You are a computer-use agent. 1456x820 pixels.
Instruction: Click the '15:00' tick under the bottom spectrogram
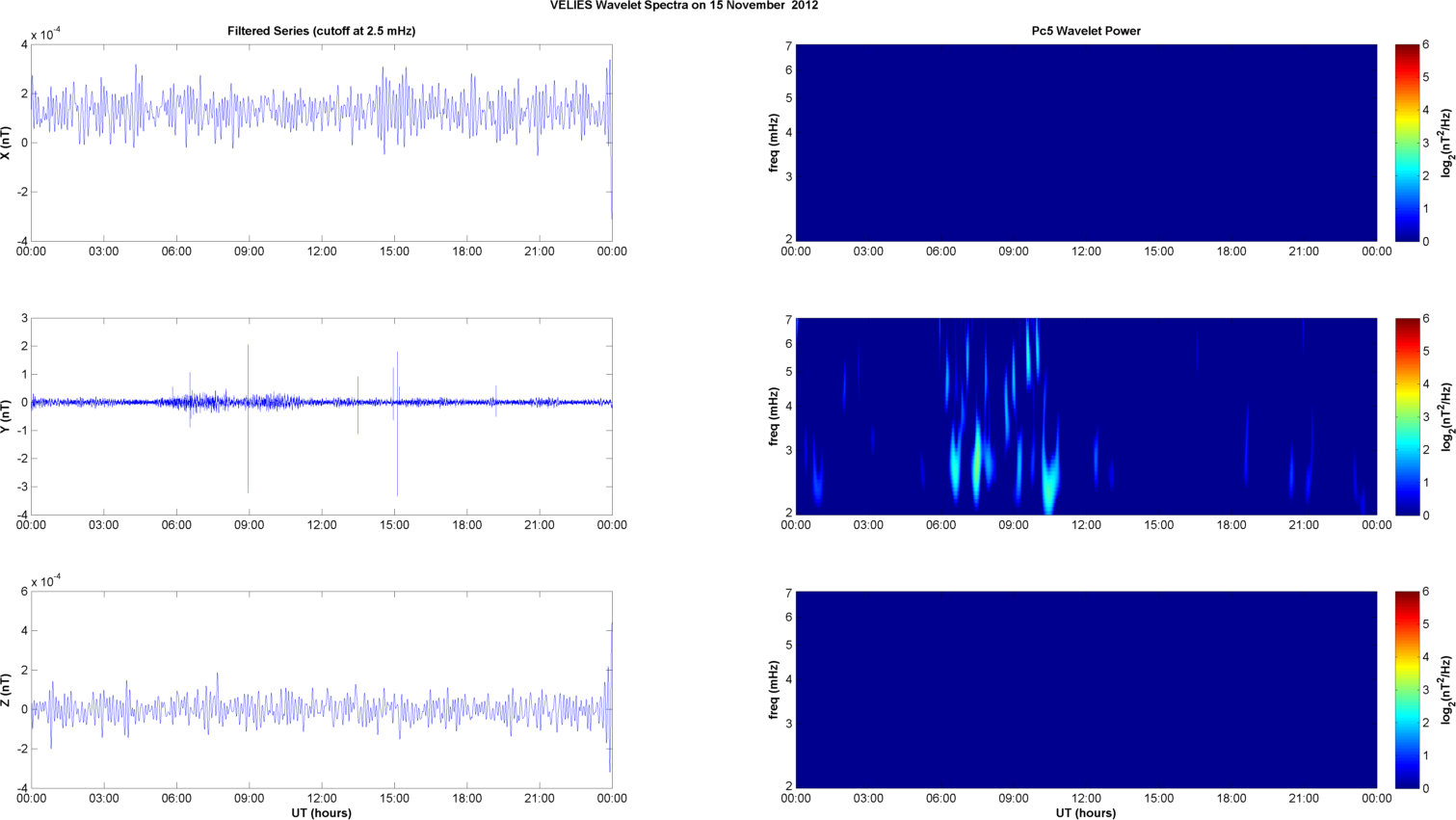(1158, 798)
